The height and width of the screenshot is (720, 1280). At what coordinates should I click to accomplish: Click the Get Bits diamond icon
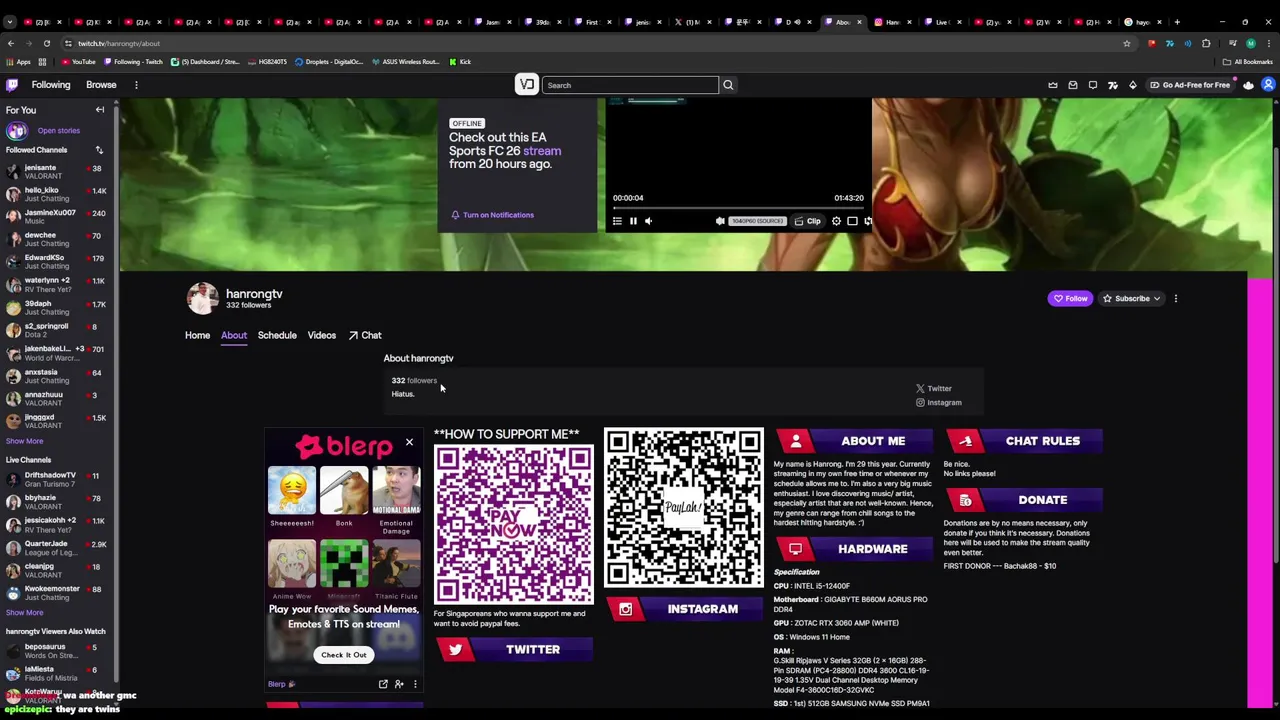pos(1133,85)
